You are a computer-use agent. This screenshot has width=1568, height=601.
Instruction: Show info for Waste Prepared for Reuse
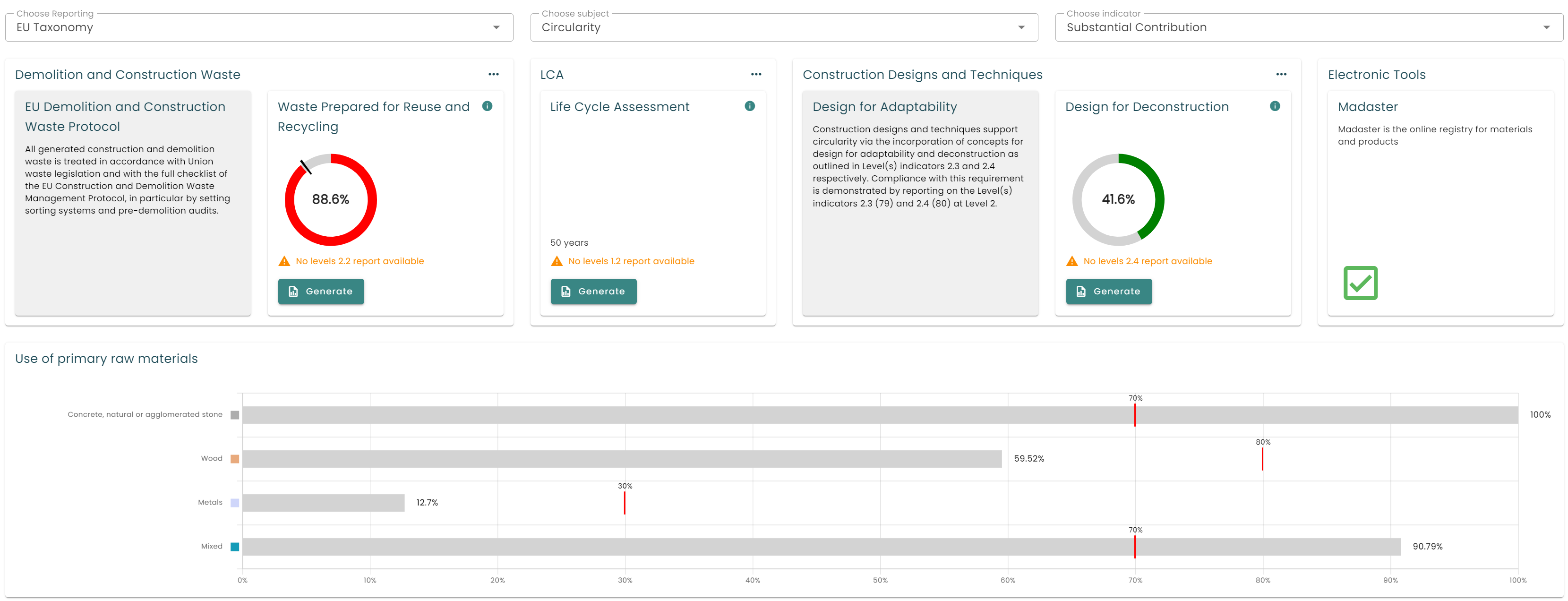pyautogui.click(x=487, y=106)
